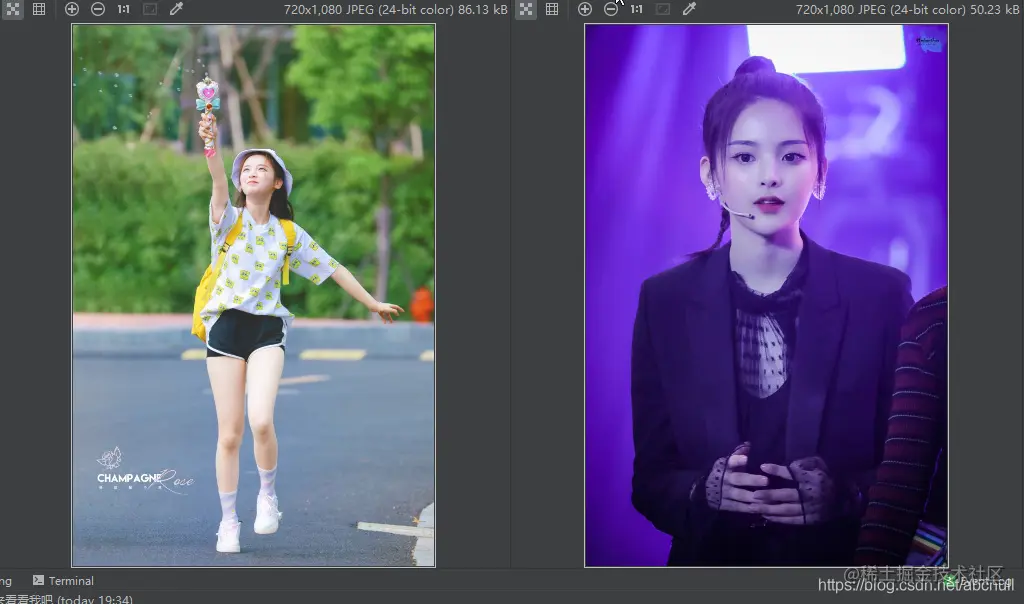The height and width of the screenshot is (604, 1024).
Task: Zoom in on the right image
Action: (584, 9)
